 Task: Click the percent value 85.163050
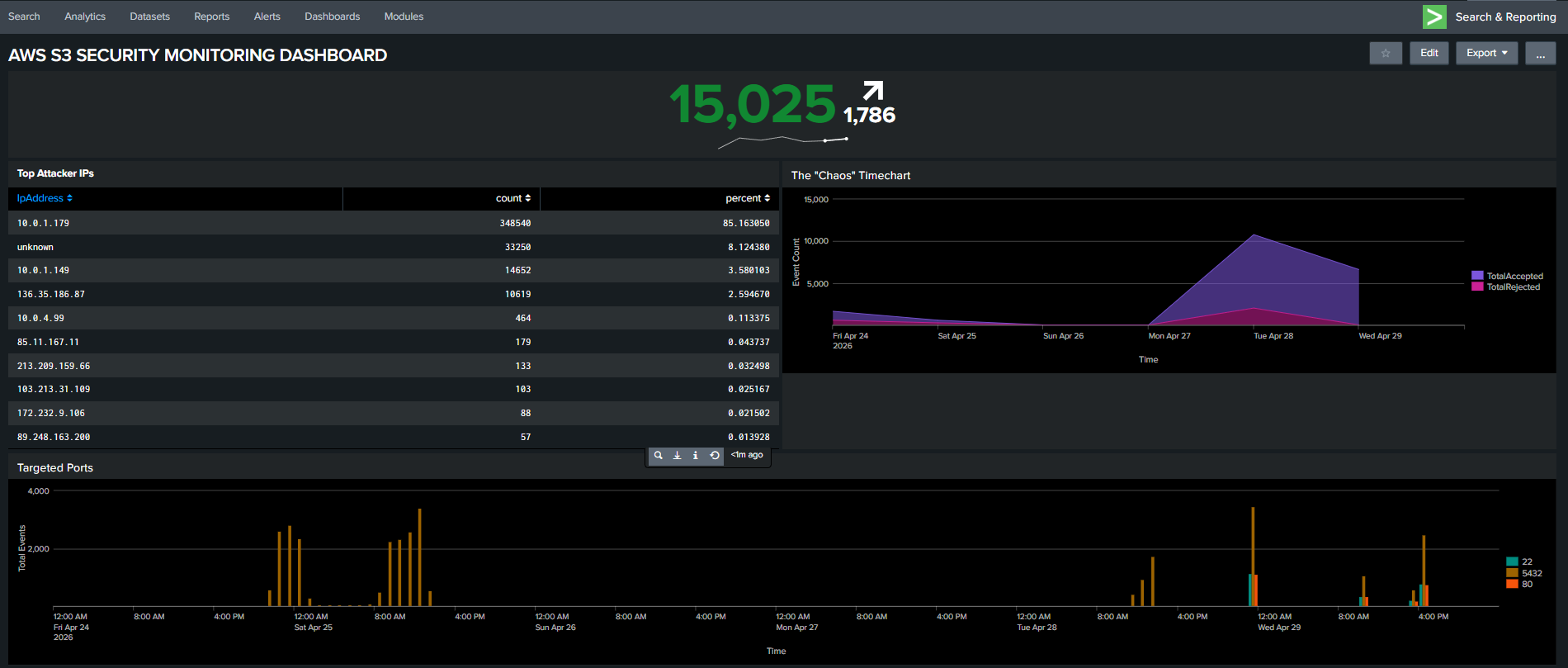click(746, 223)
